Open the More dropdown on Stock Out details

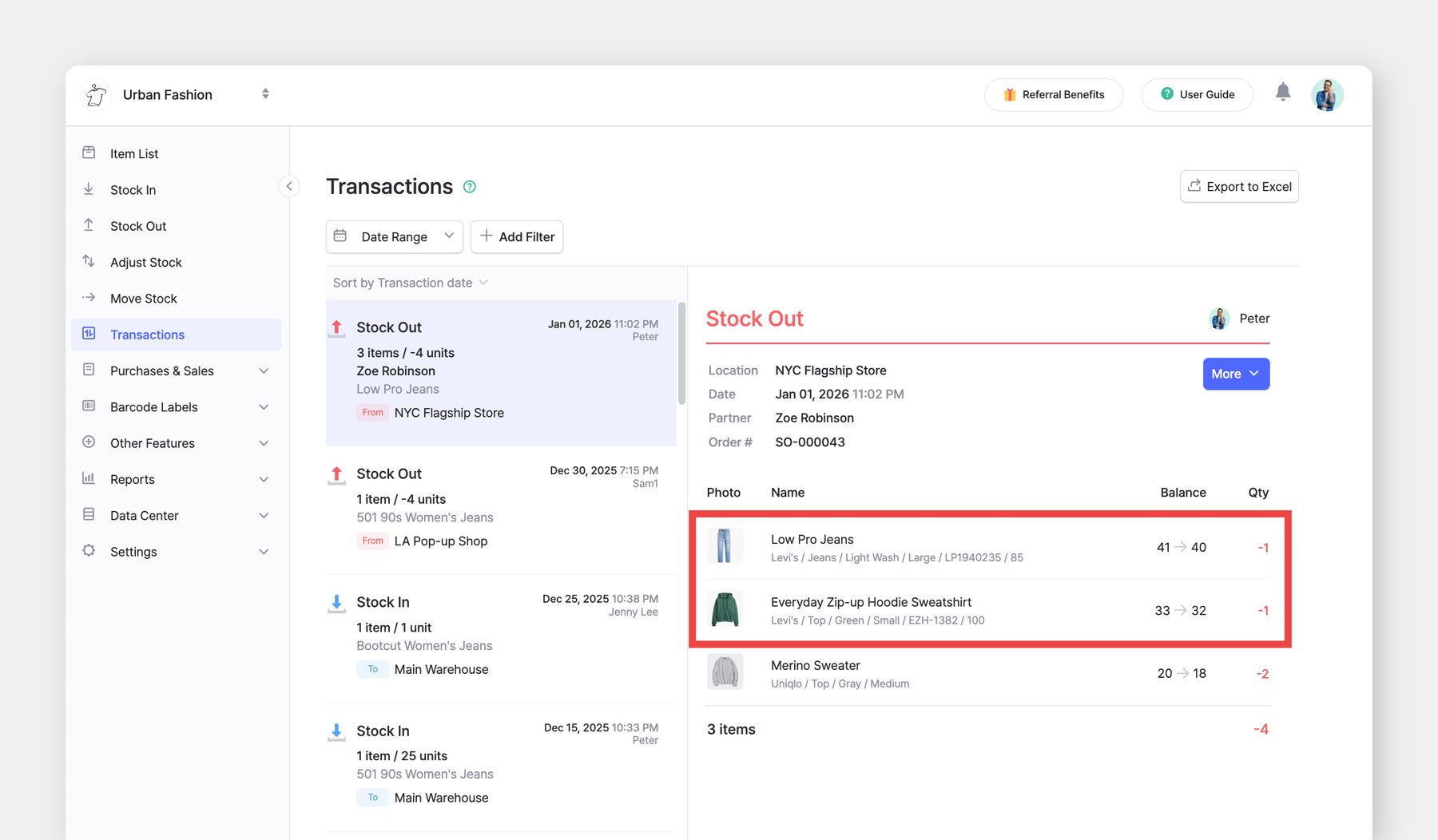[1235, 374]
